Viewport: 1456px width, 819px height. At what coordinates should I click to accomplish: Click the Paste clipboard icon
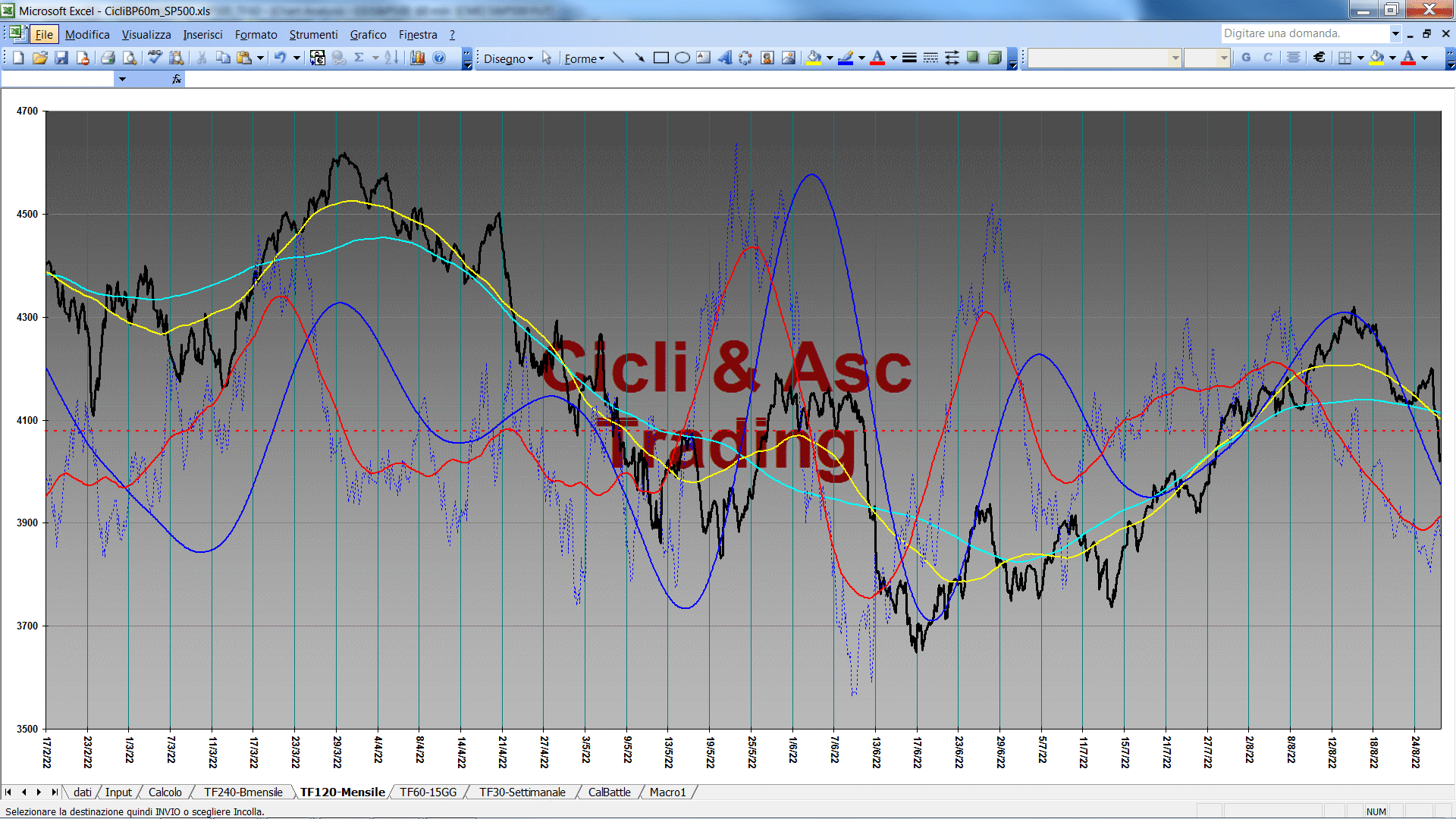pyautogui.click(x=244, y=58)
